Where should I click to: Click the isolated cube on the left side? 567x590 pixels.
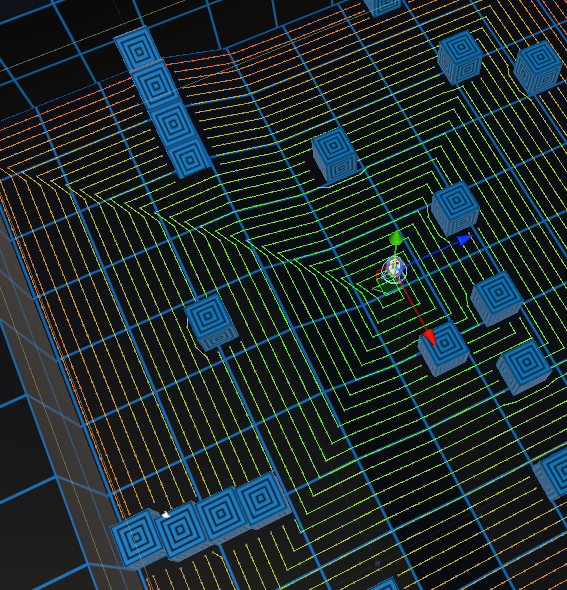(210, 322)
